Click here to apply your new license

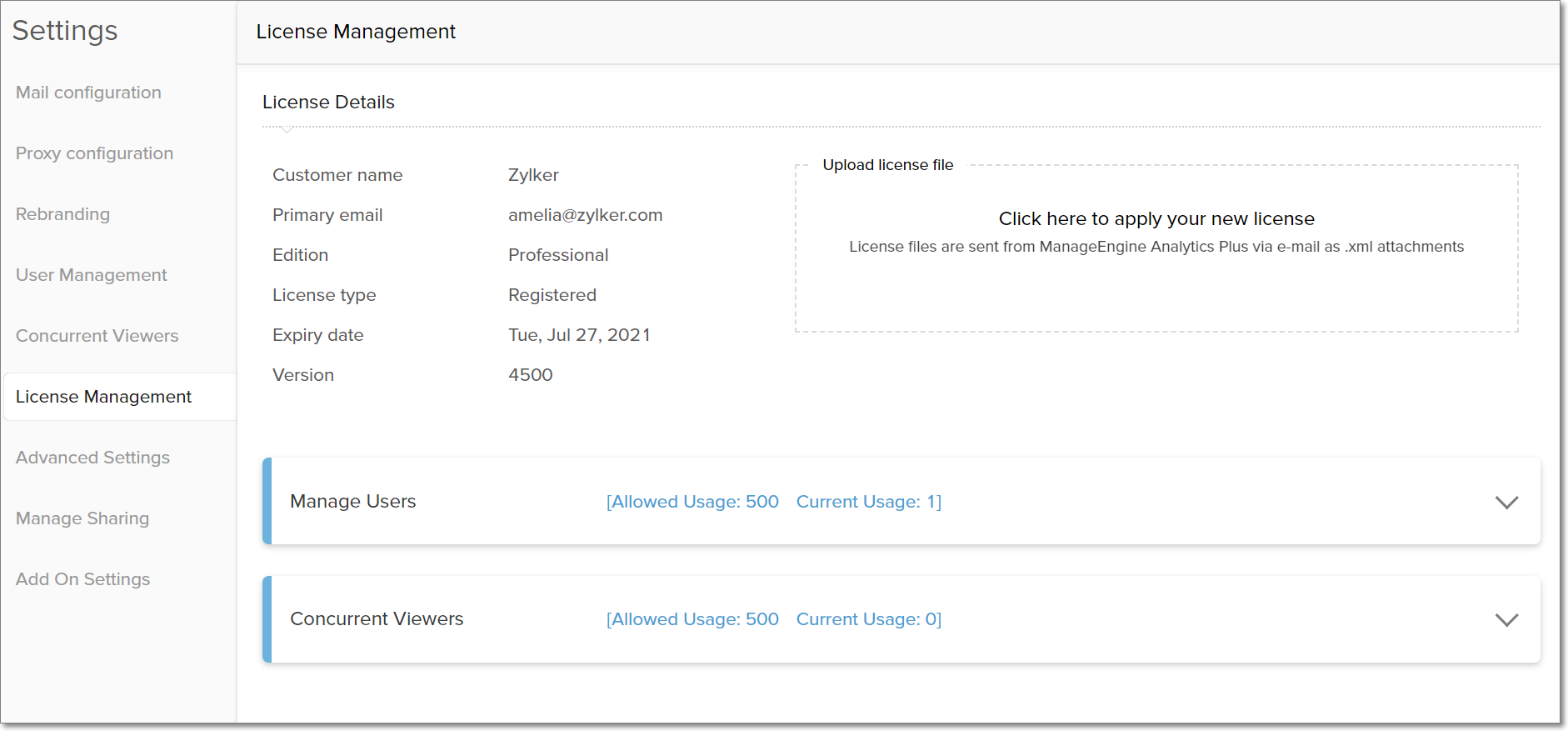[x=1156, y=218]
